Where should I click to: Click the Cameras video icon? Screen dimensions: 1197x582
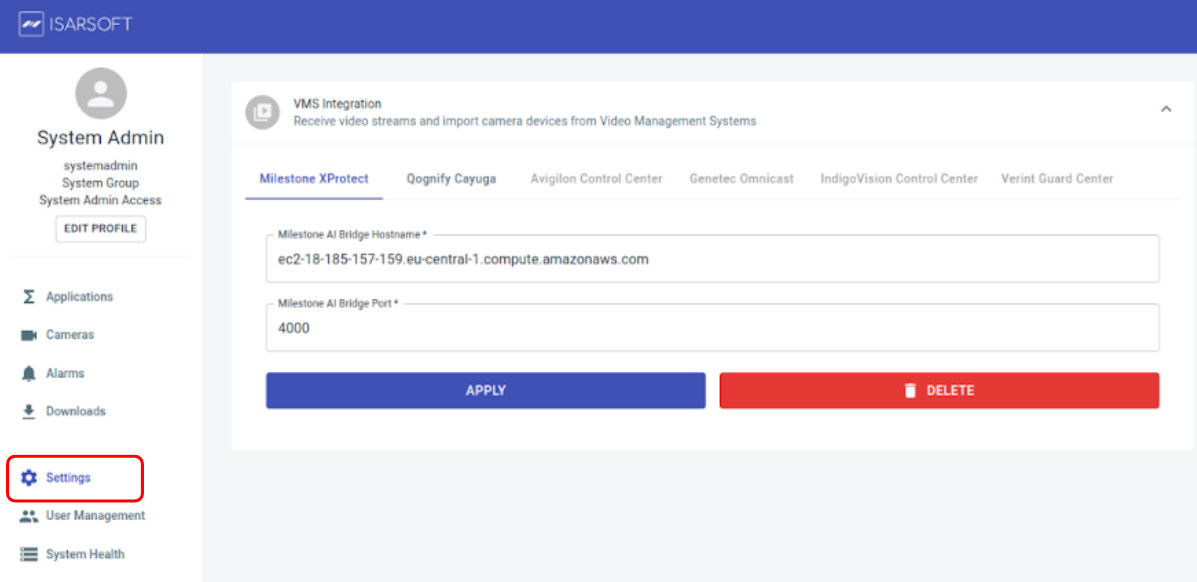(29, 335)
